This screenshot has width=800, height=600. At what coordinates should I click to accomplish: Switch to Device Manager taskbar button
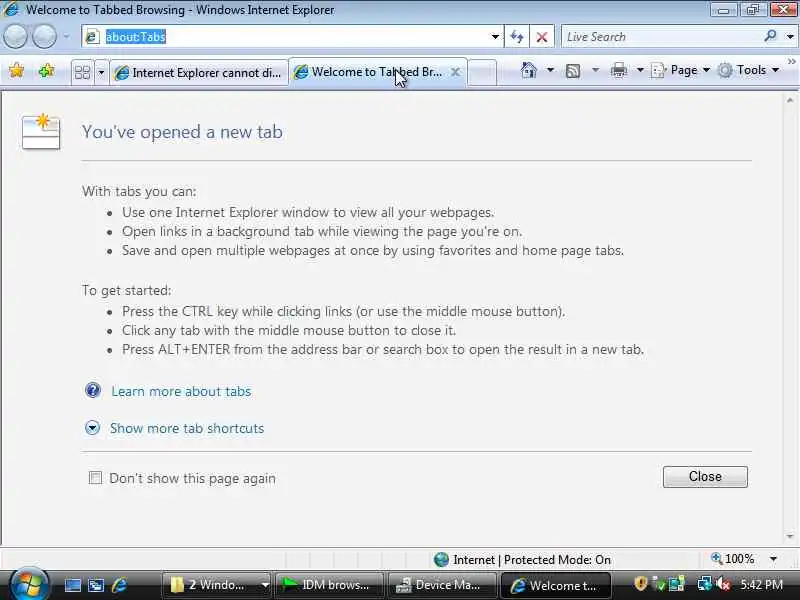tap(442, 585)
